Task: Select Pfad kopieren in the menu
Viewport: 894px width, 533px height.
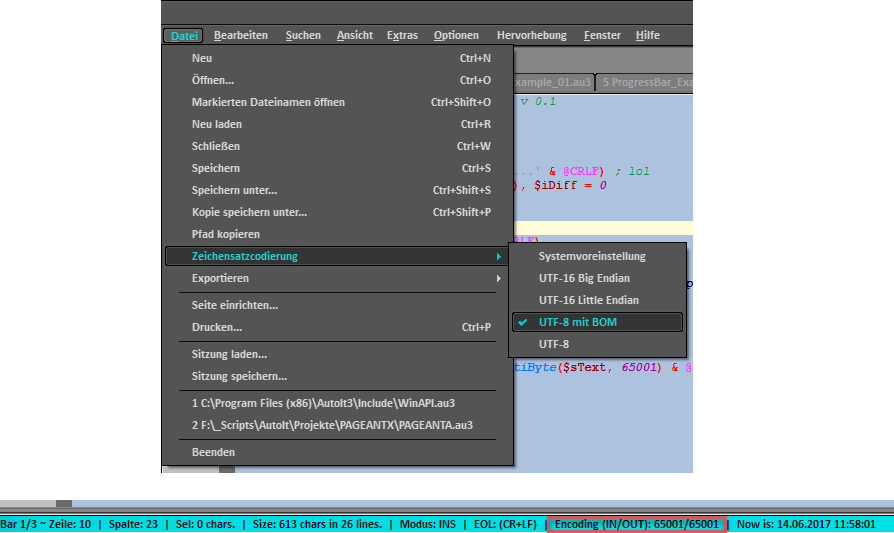Action: click(x=225, y=234)
